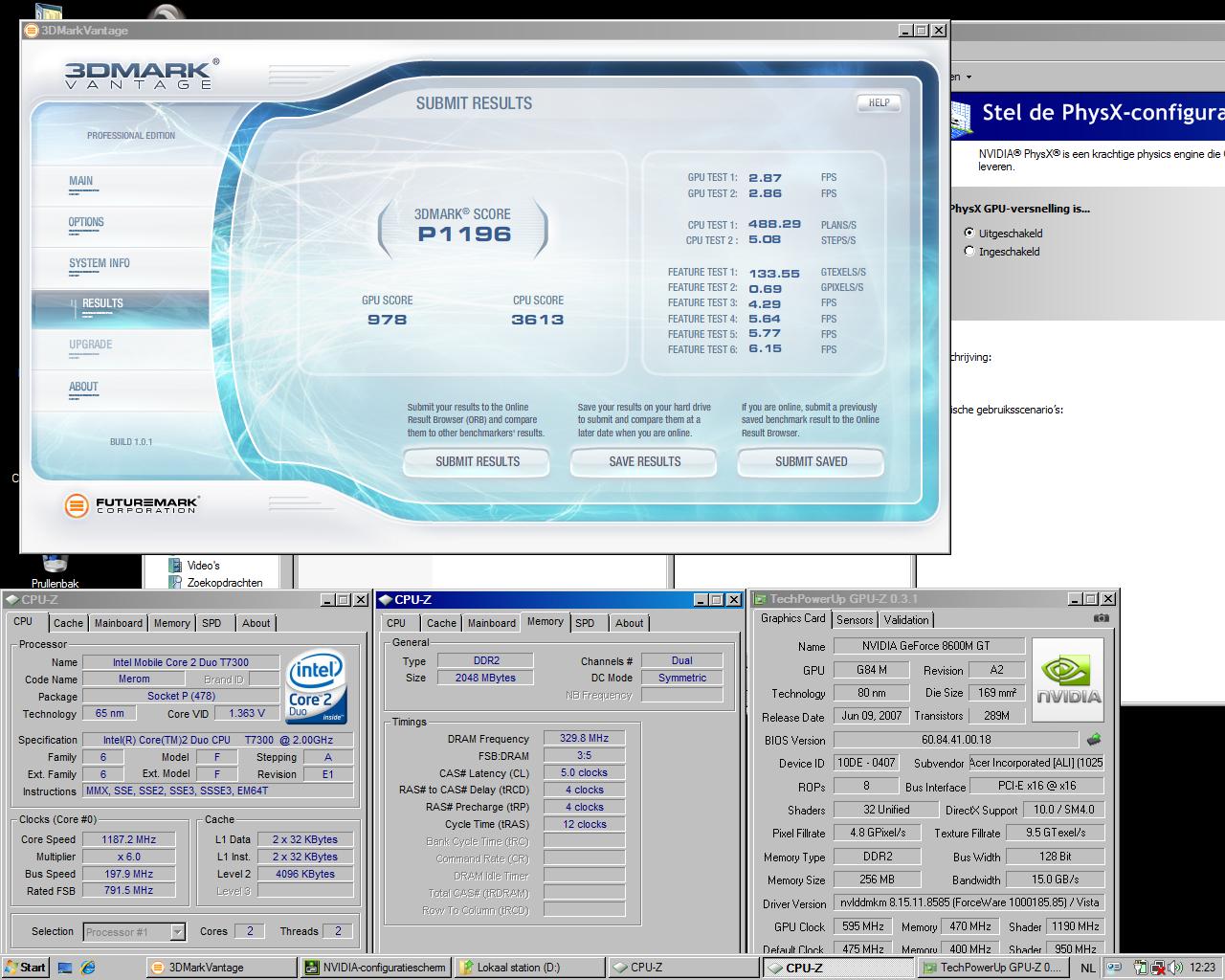This screenshot has width=1225, height=980.
Task: Click the GPU score value 978
Action: click(x=388, y=320)
